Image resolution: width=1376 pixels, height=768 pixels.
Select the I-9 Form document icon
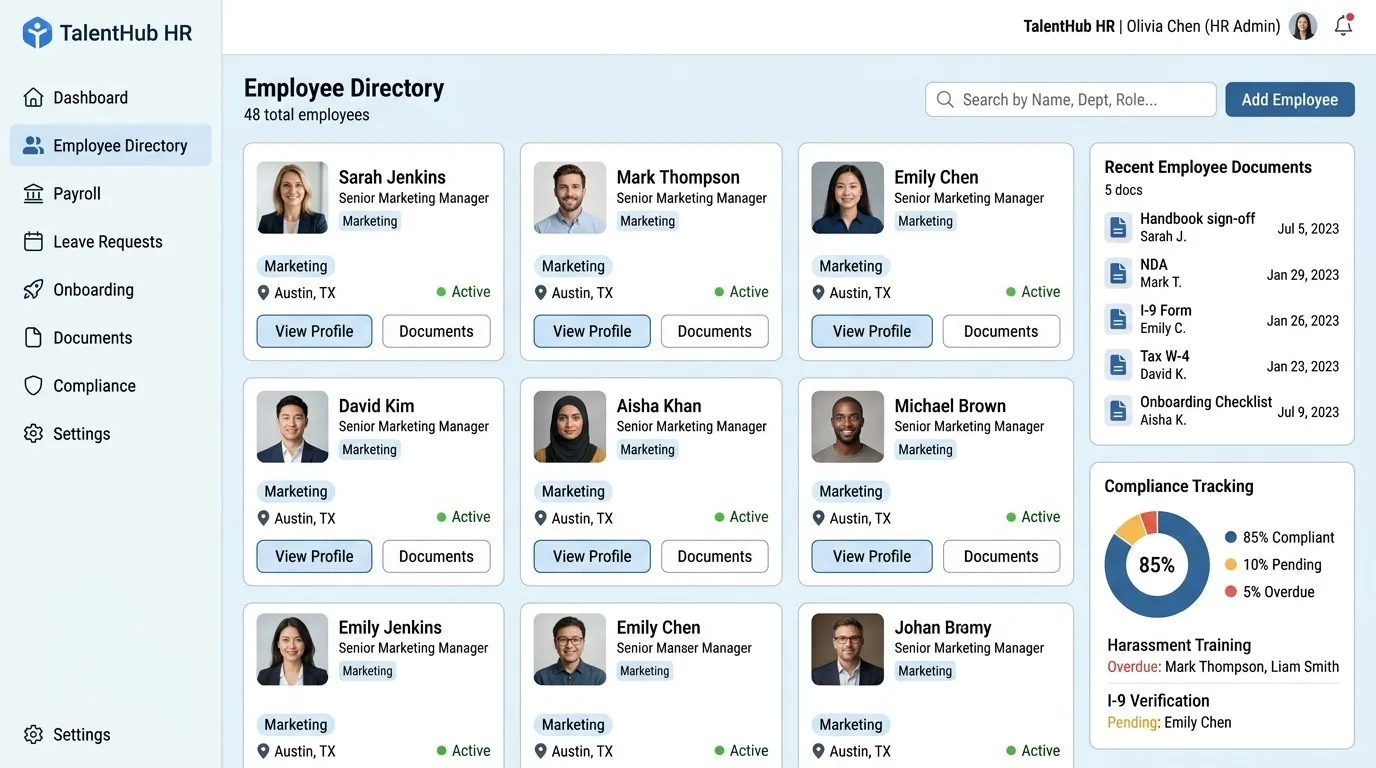tap(1118, 320)
